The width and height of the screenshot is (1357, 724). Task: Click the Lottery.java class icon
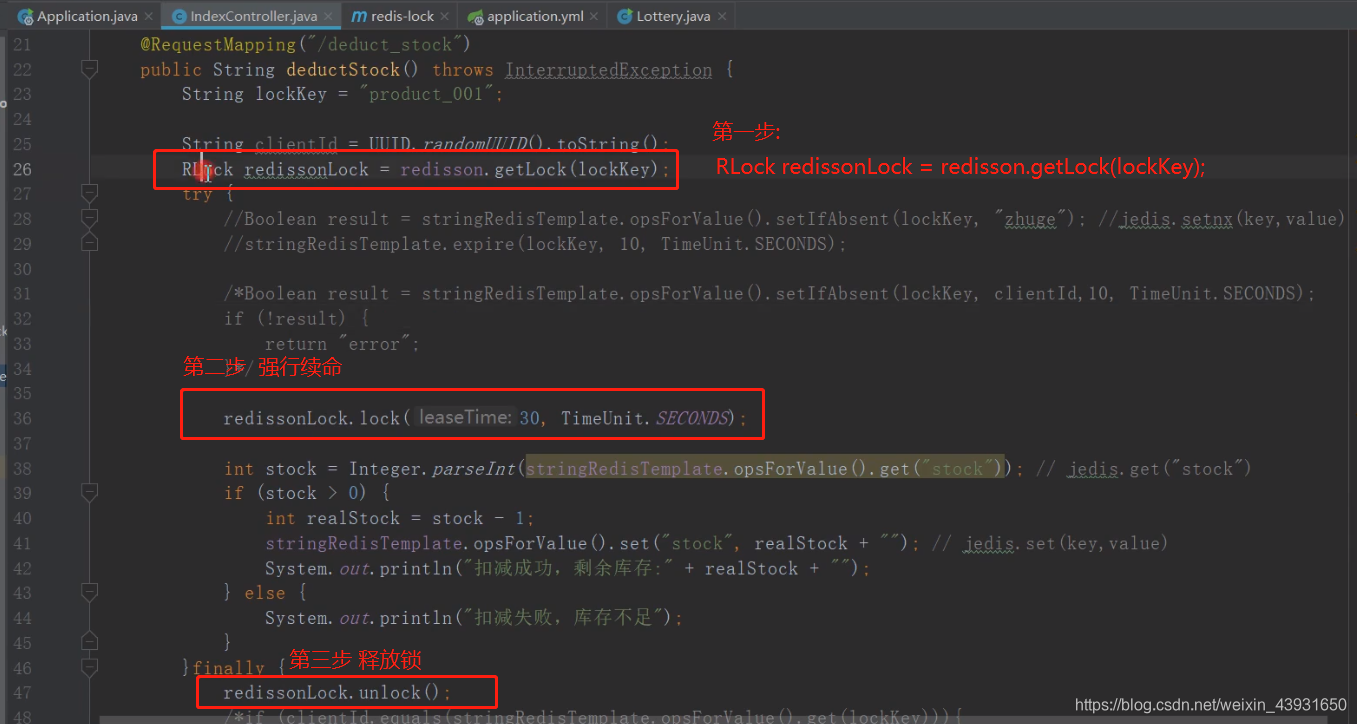click(x=625, y=16)
